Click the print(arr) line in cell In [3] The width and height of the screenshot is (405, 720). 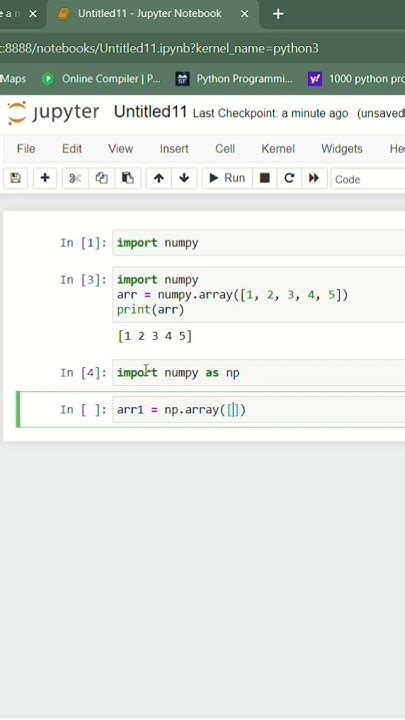tap(151, 310)
